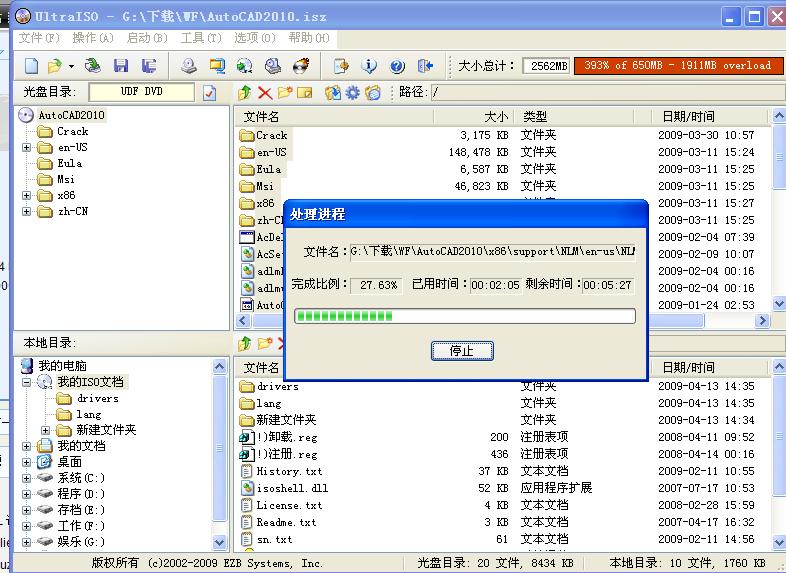Click the green processing progress bar

click(x=465, y=316)
